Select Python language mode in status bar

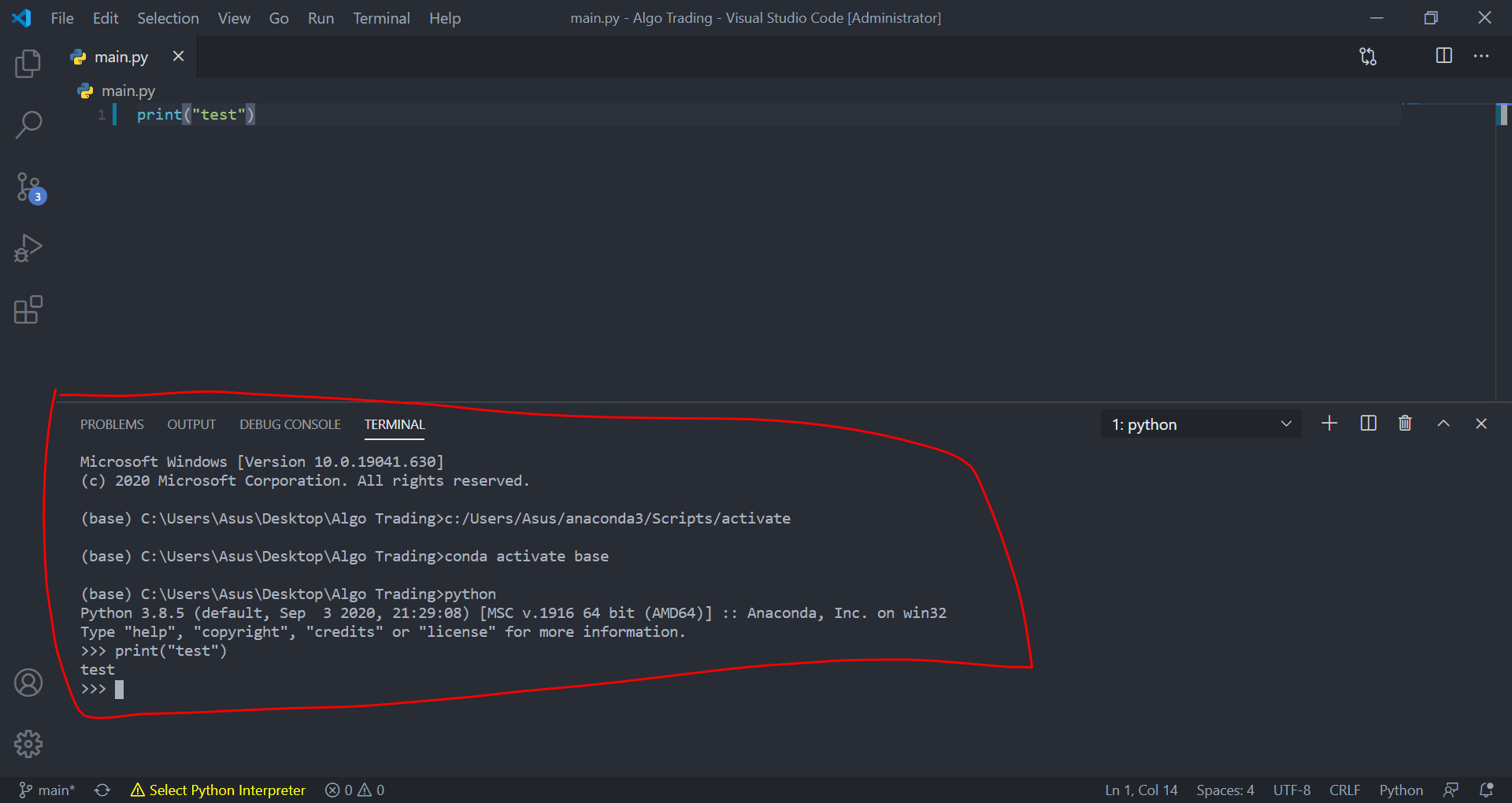point(1401,790)
